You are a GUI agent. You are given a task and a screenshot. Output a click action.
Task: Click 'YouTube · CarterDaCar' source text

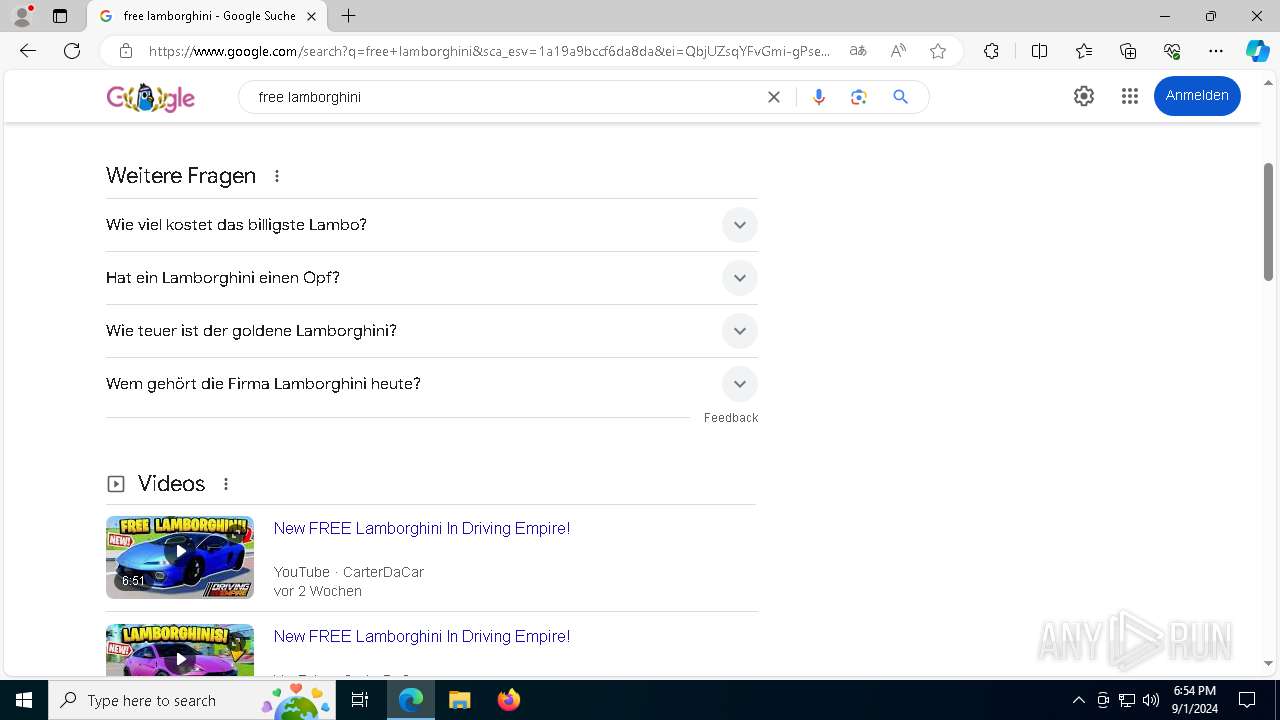349,572
